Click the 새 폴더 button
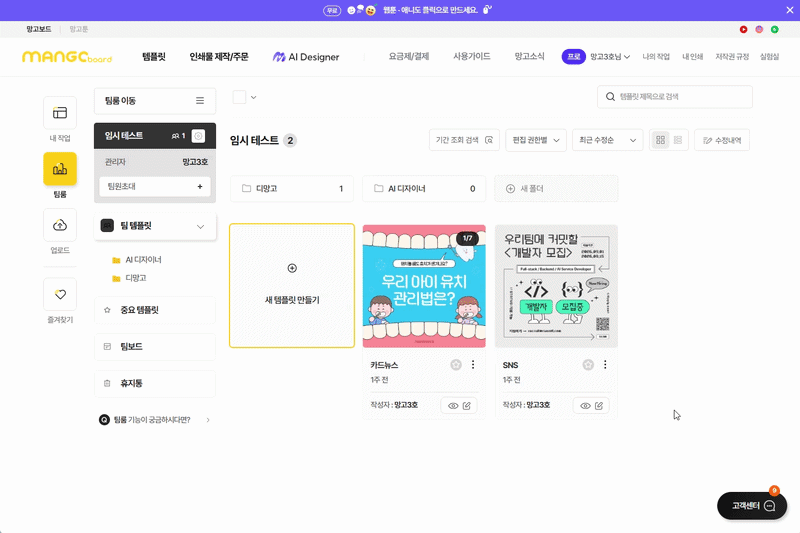This screenshot has width=800, height=533. pos(556,189)
